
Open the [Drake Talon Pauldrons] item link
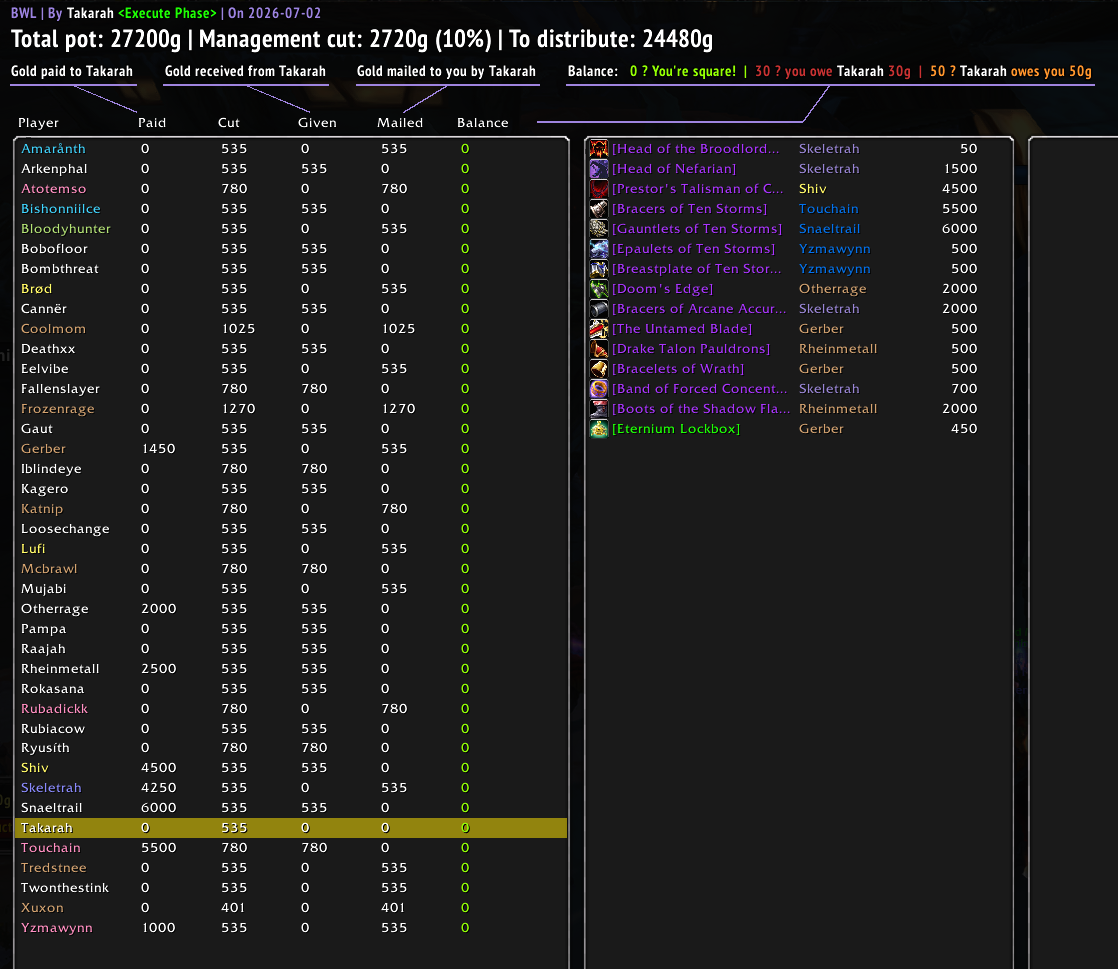(691, 348)
